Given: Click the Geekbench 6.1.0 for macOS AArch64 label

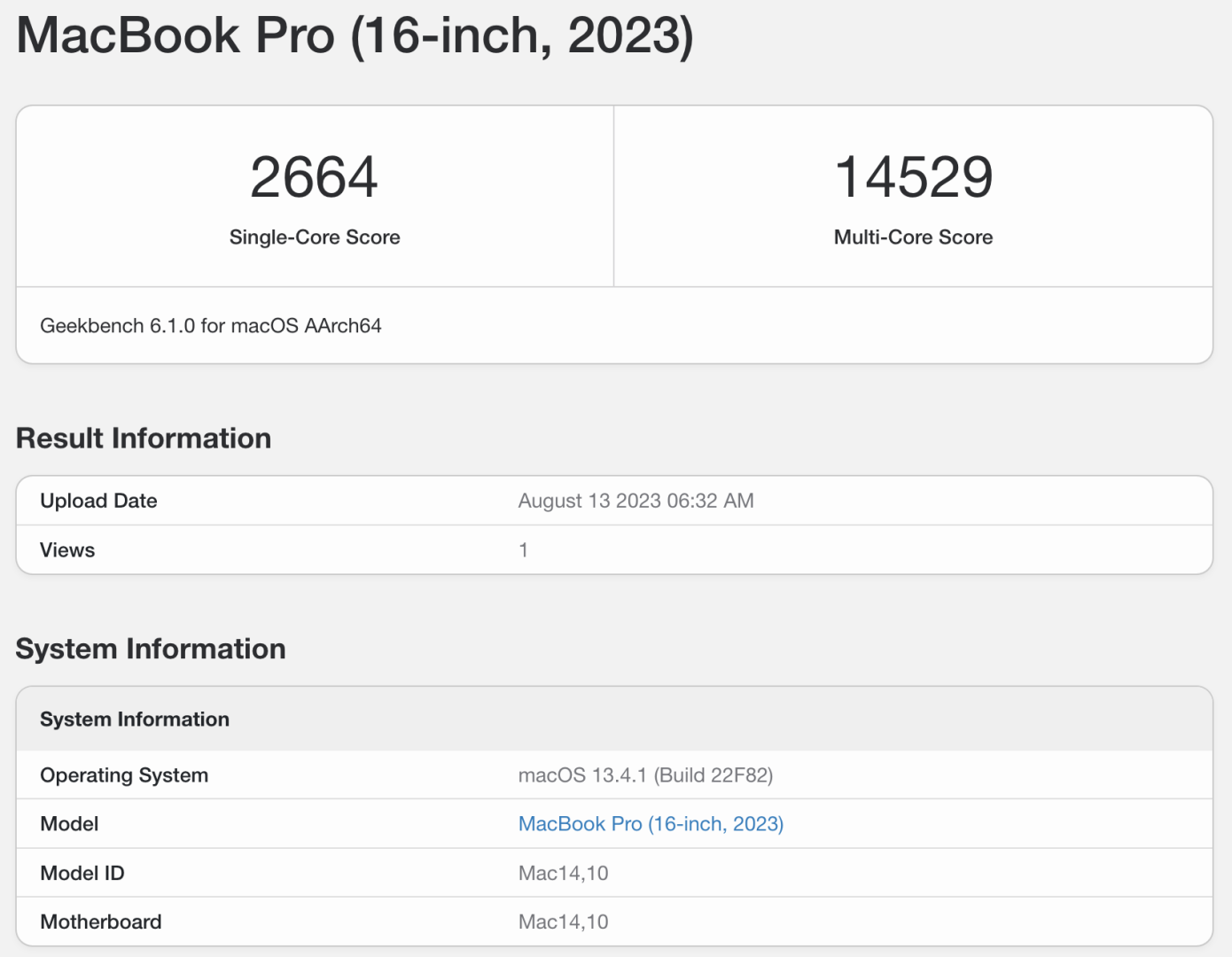Looking at the screenshot, I should pos(211,325).
